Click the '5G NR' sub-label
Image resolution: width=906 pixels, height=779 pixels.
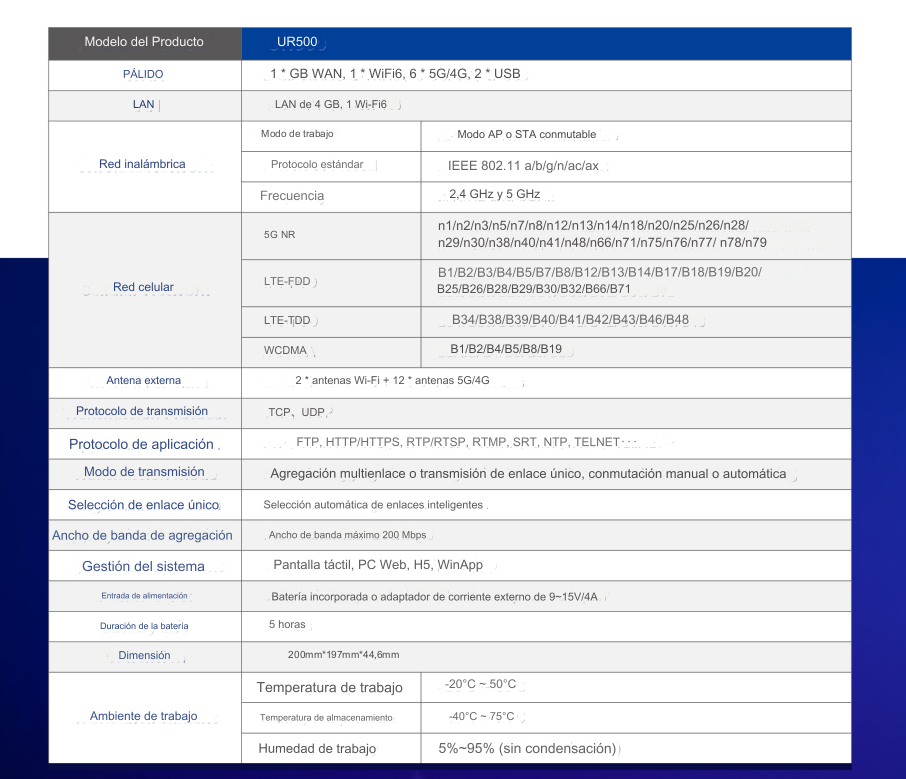click(279, 235)
